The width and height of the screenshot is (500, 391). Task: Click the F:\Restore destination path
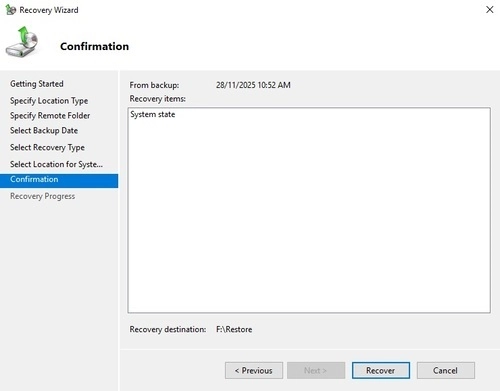coord(234,329)
